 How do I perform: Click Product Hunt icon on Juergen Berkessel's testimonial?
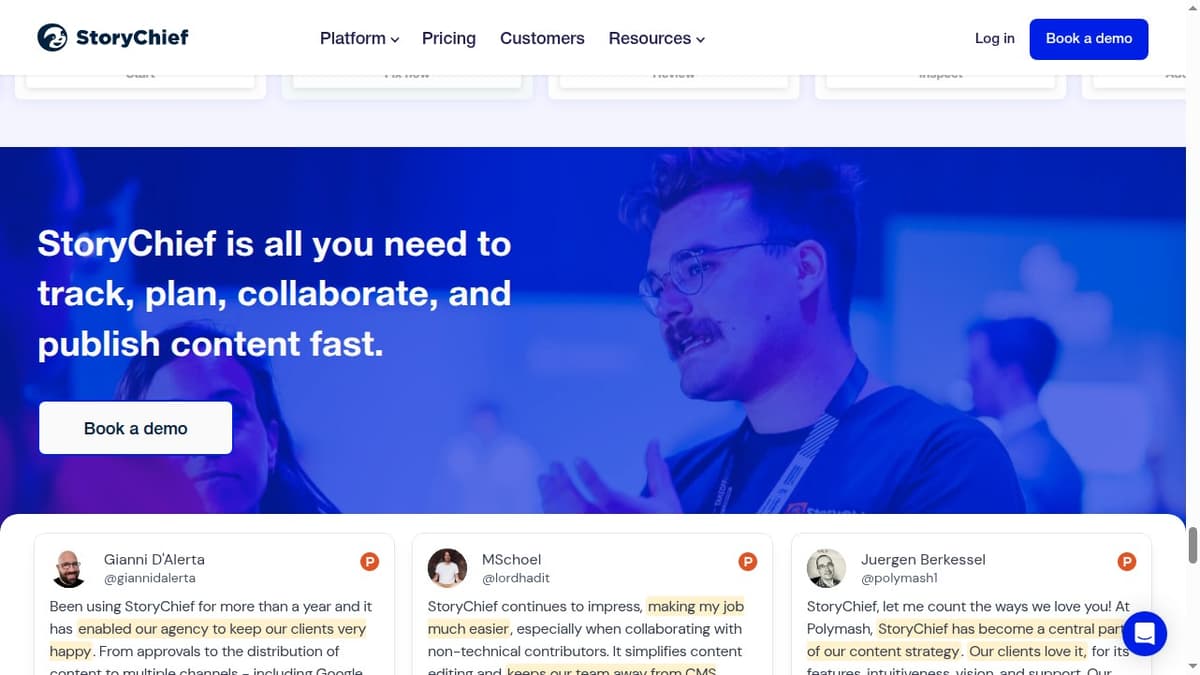(1126, 561)
